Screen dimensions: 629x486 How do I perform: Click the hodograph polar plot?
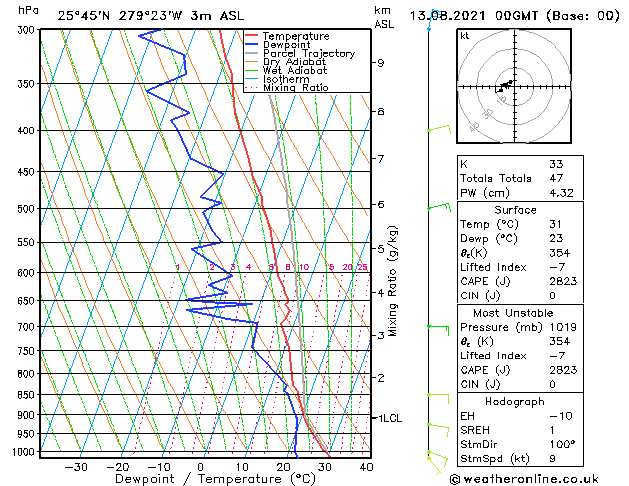(514, 86)
